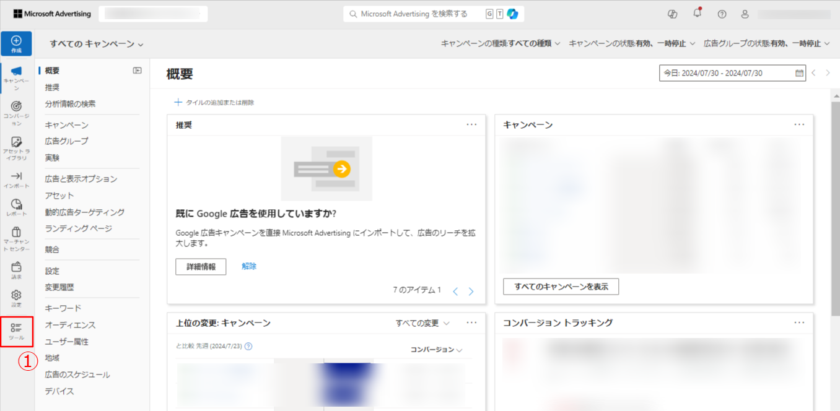840x411 pixels.
Task: Click the すべてのキャンペーンを表示 button
Action: coord(561,287)
